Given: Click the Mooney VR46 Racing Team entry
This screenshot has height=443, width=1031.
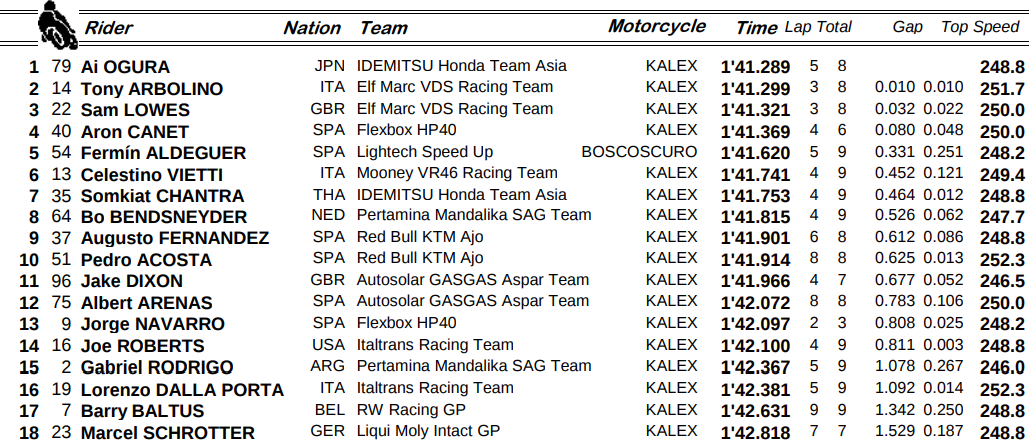Looking at the screenshot, I should (x=457, y=173).
